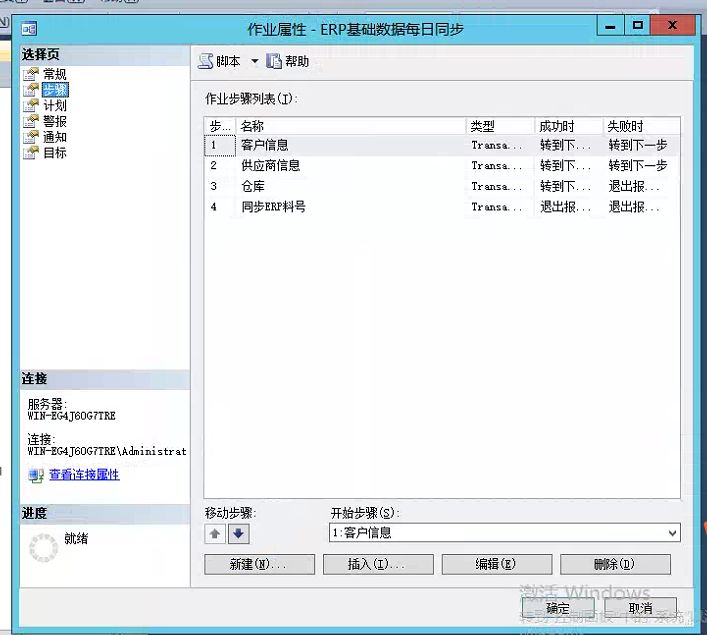Move step up with up arrow
This screenshot has width=707, height=635.
tap(215, 534)
